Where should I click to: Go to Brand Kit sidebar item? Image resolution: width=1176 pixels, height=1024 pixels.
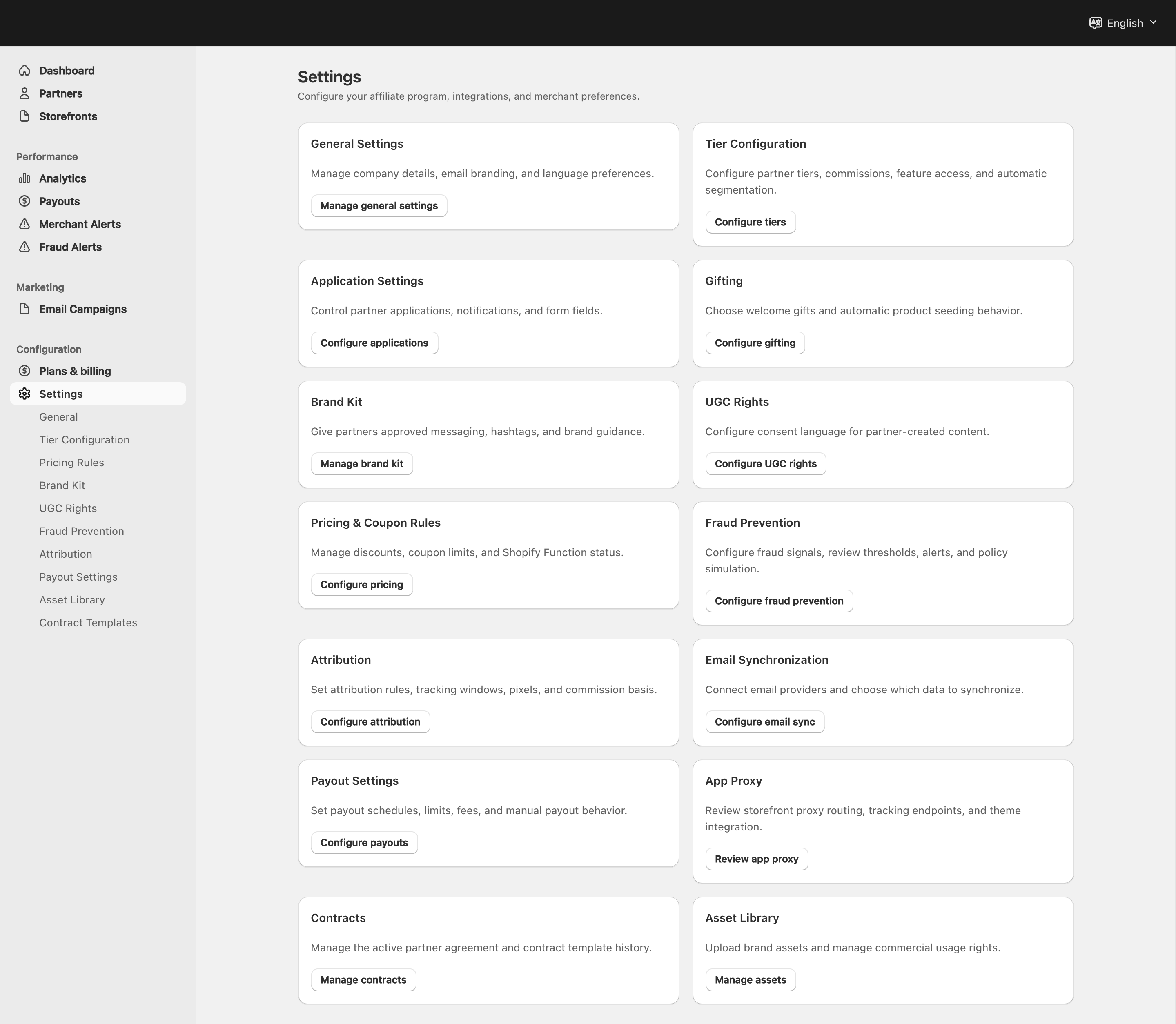(x=62, y=485)
